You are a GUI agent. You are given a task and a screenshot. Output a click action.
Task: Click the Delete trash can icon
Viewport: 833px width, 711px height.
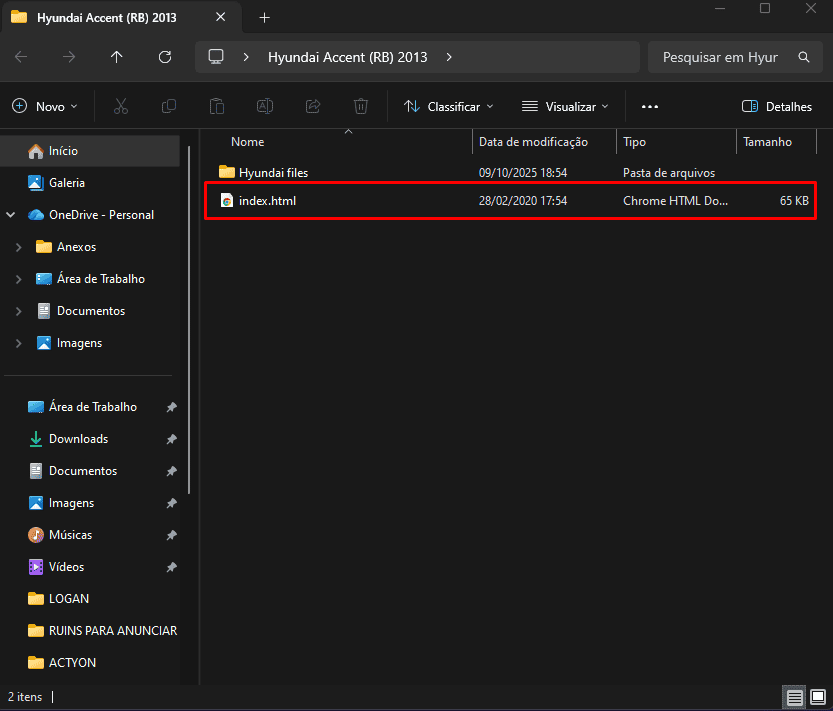(361, 106)
